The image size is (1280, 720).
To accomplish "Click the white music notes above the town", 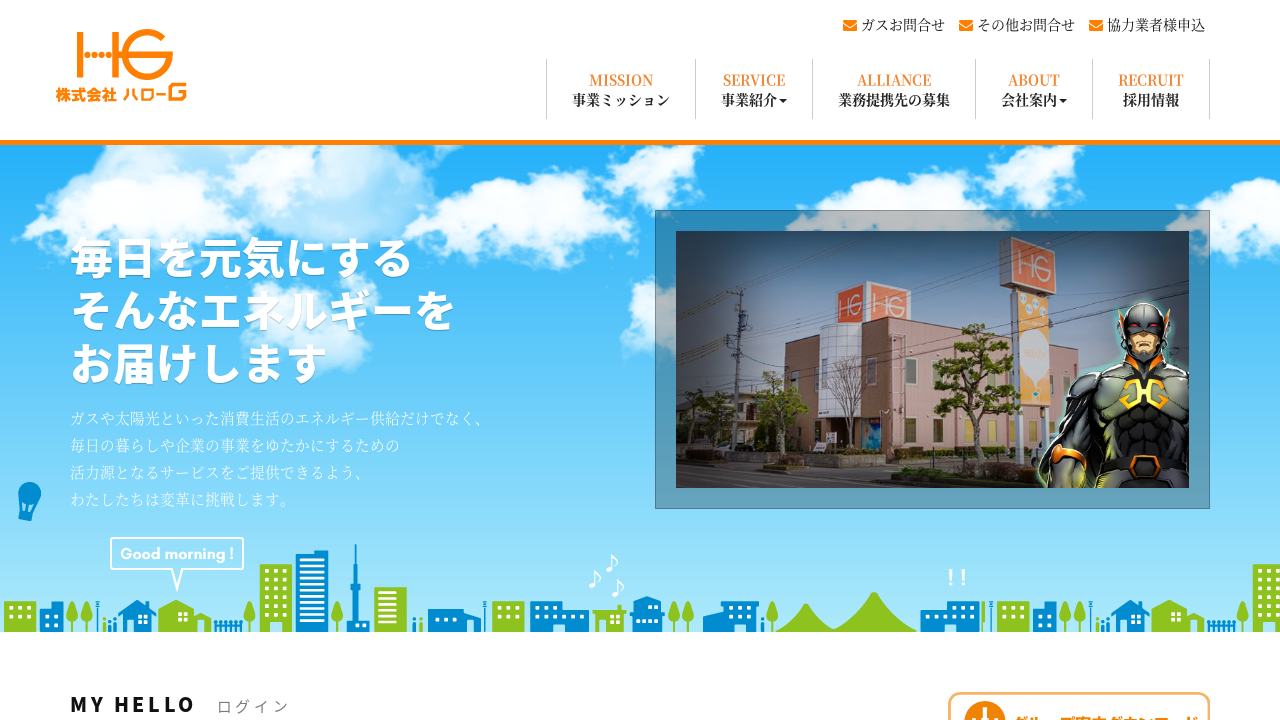I will tap(606, 575).
